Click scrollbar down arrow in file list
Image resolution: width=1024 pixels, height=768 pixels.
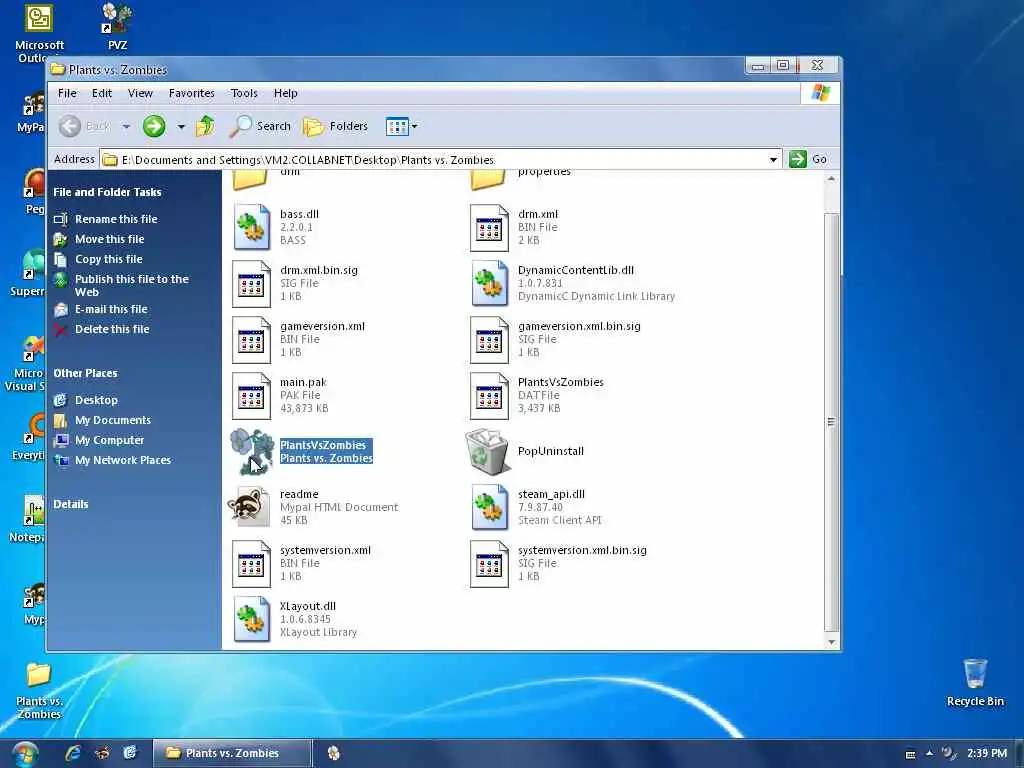(x=831, y=642)
